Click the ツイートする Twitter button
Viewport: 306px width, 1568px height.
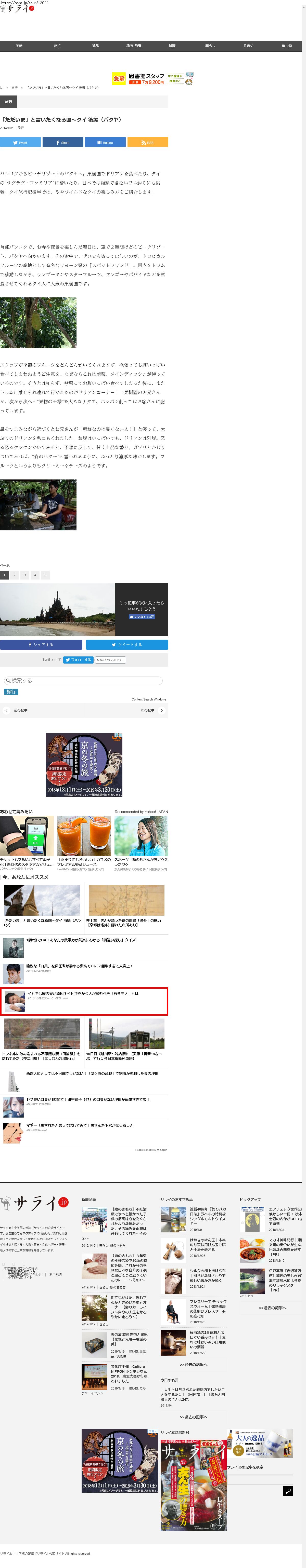pos(127,645)
